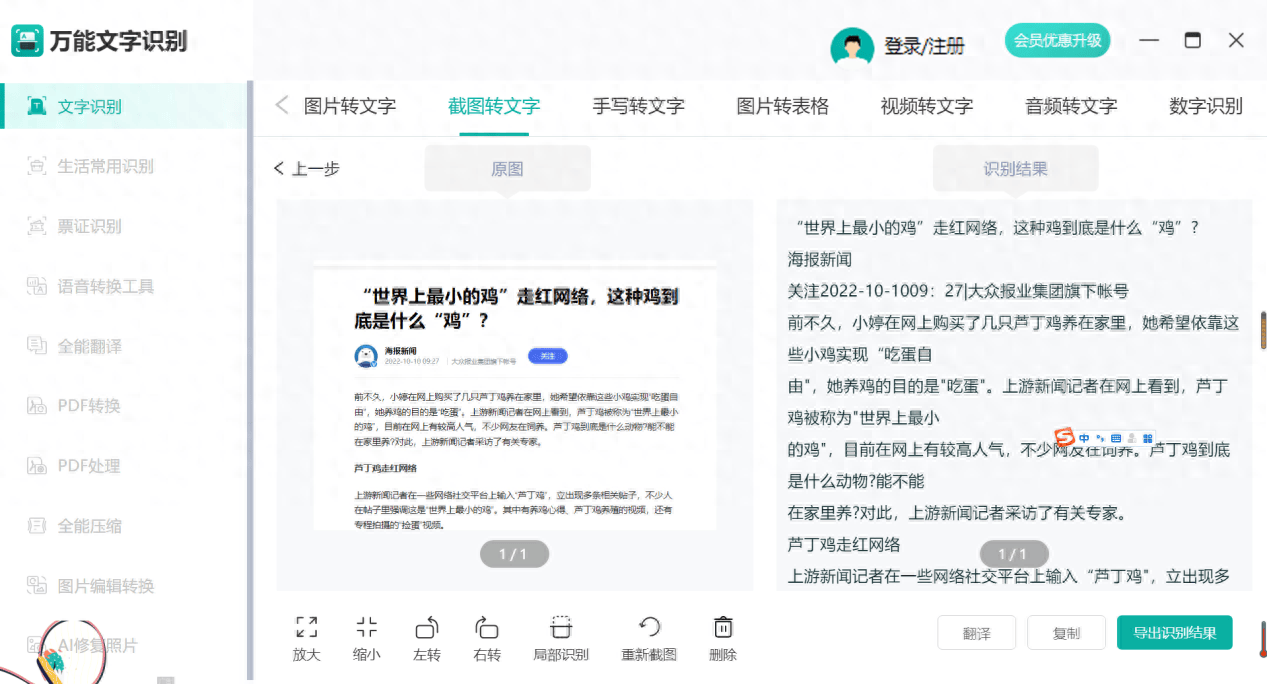The image size is (1267, 684).
Task: Expand the PDF转换 sidebar category
Action: point(88,406)
